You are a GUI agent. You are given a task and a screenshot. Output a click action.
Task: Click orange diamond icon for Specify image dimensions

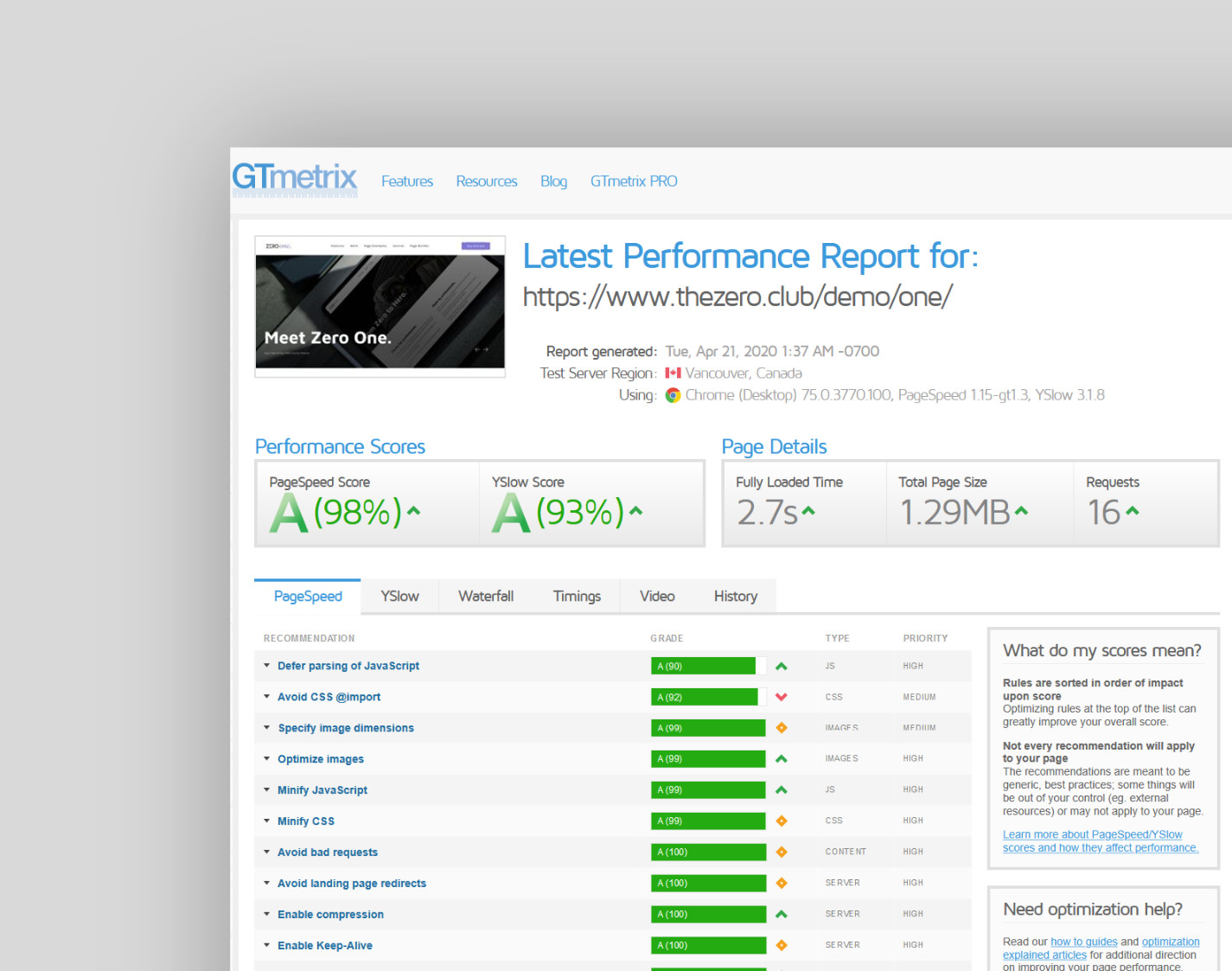[782, 728]
